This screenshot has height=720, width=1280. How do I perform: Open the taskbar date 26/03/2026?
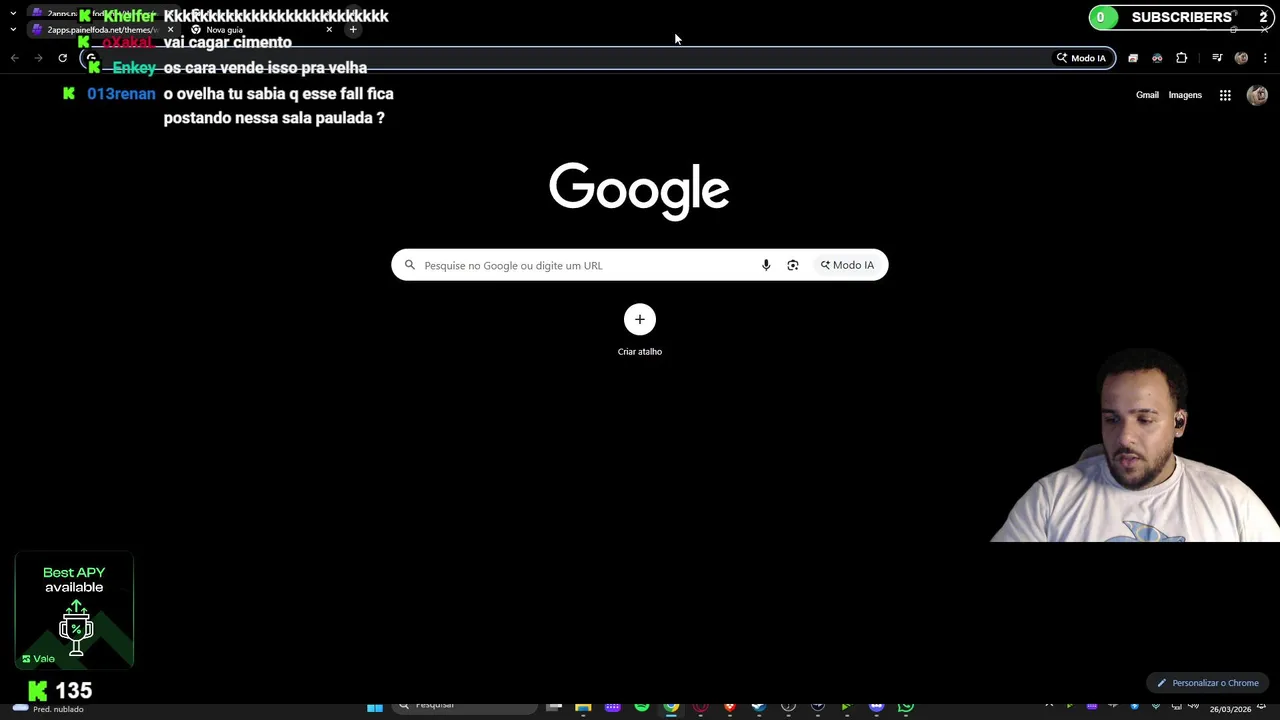pyautogui.click(x=1230, y=709)
